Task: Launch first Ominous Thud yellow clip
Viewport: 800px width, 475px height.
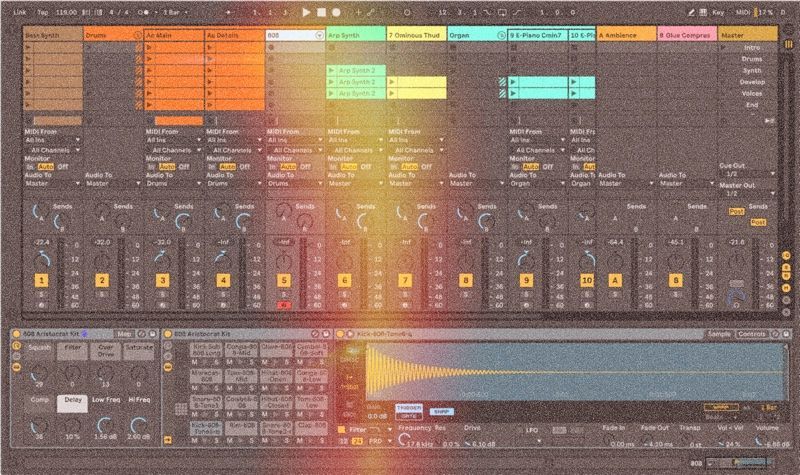Action: 392,82
